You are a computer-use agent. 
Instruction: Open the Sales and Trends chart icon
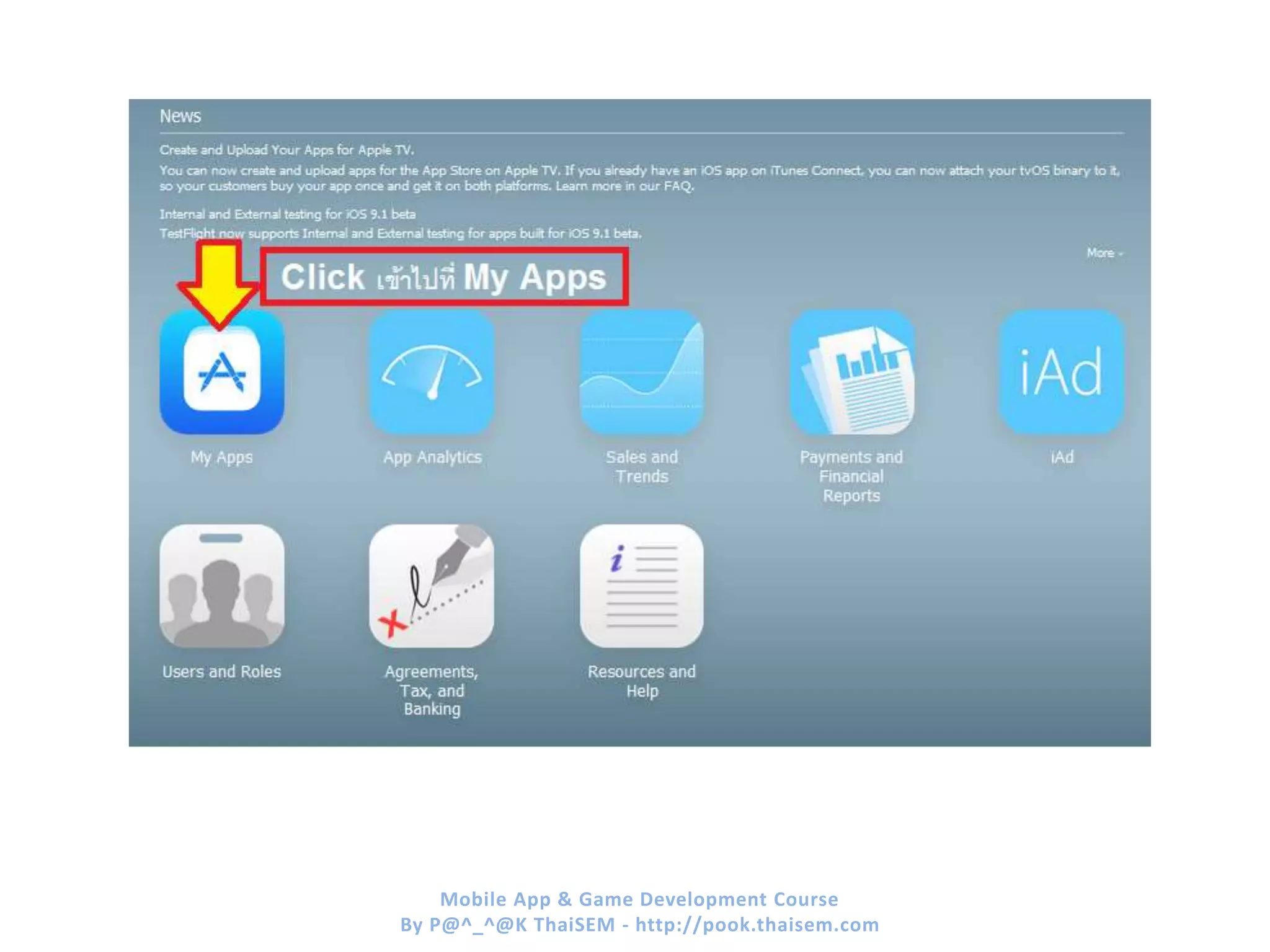642,372
